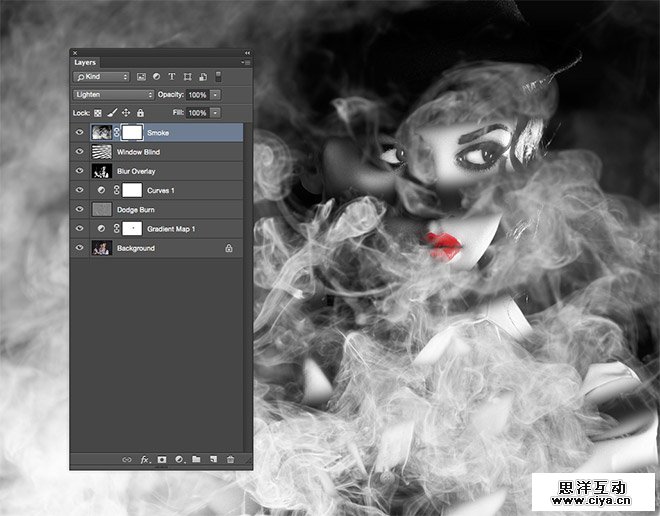Create a new adjustment layer
The height and width of the screenshot is (516, 660).
click(x=179, y=459)
